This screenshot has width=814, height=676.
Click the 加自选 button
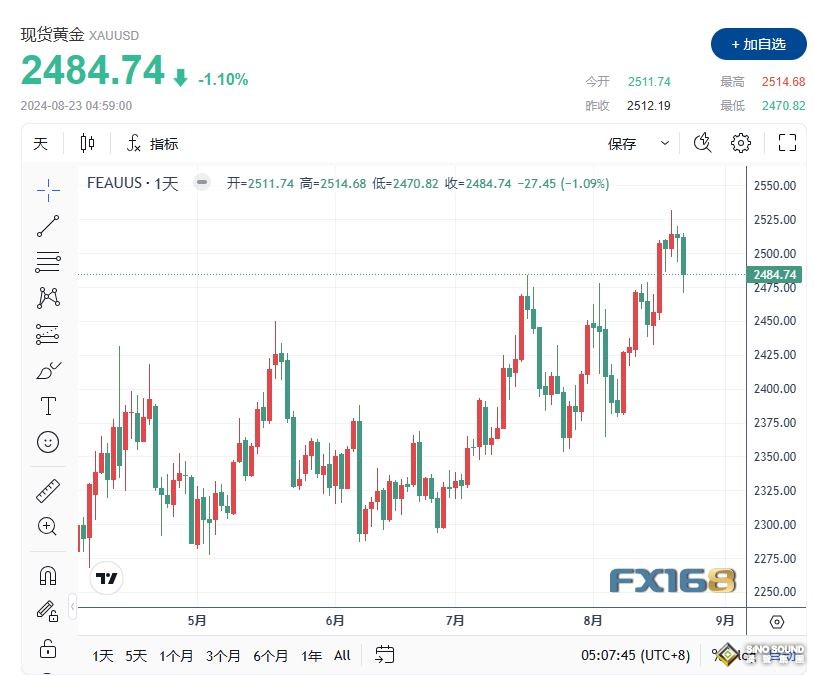click(758, 44)
